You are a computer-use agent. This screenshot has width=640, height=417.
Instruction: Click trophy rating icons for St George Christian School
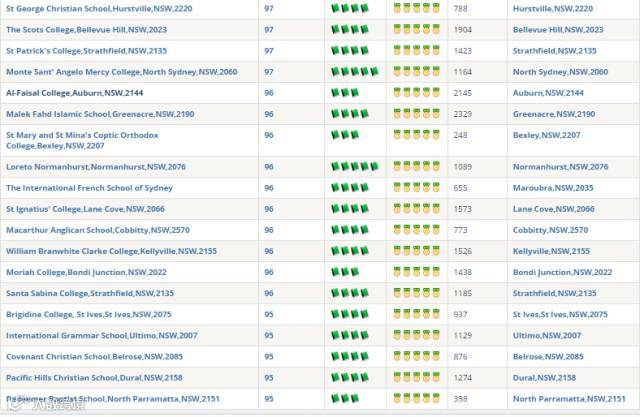click(x=416, y=8)
